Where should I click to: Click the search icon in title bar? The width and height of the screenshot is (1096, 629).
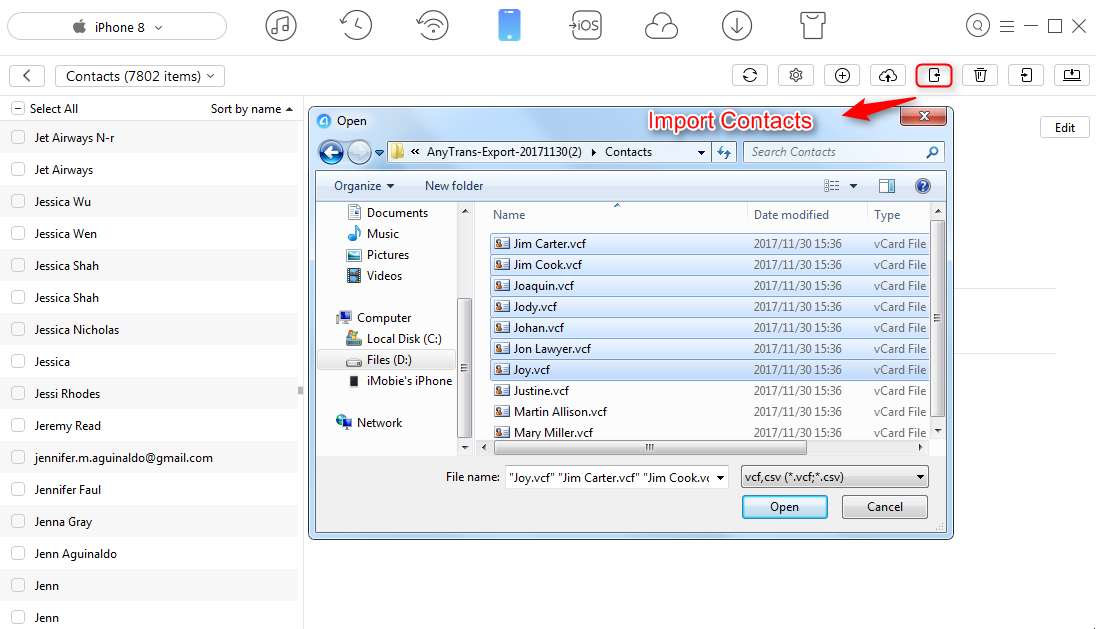(978, 27)
